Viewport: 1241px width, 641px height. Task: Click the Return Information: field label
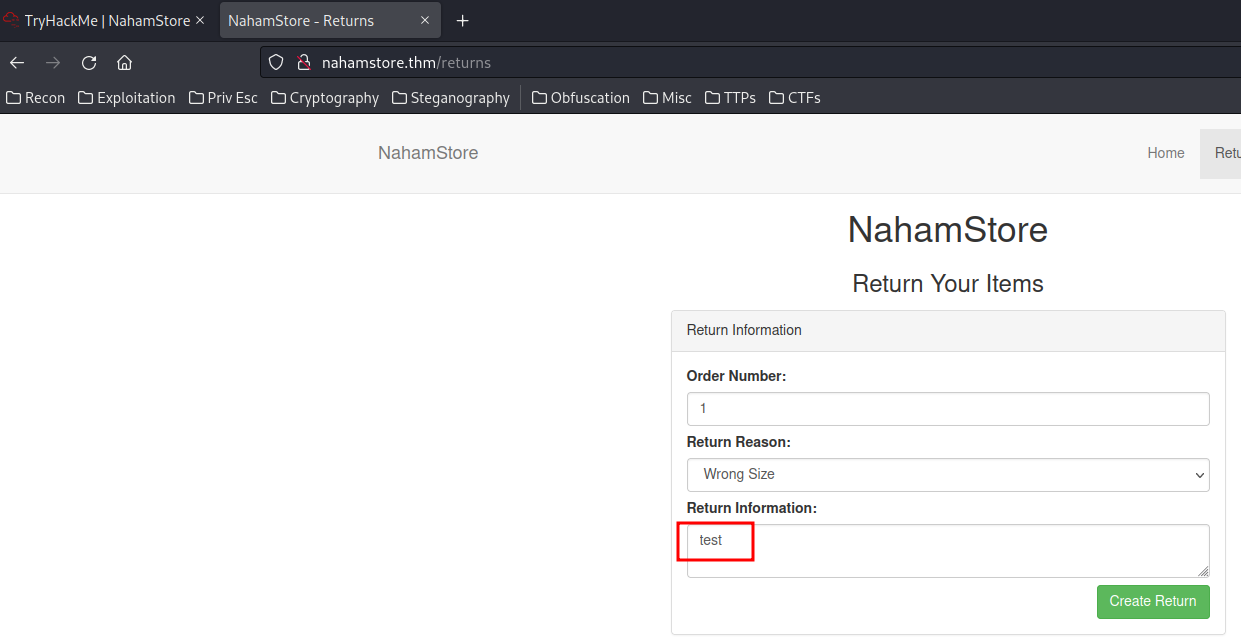pyautogui.click(x=752, y=508)
